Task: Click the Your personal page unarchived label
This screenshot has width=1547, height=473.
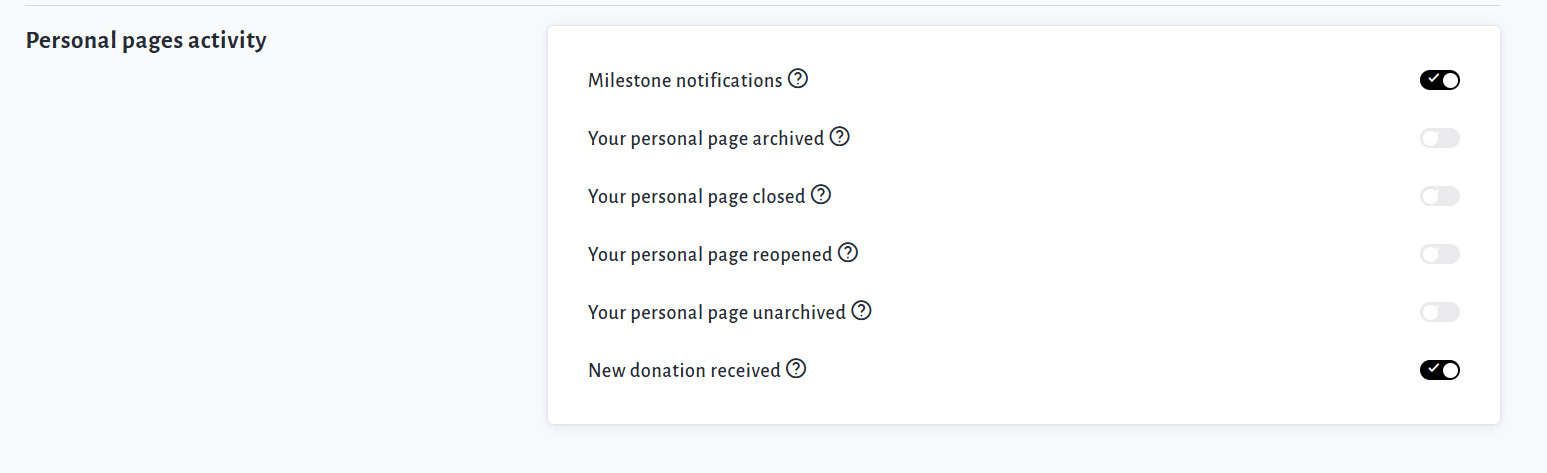Action: click(716, 312)
